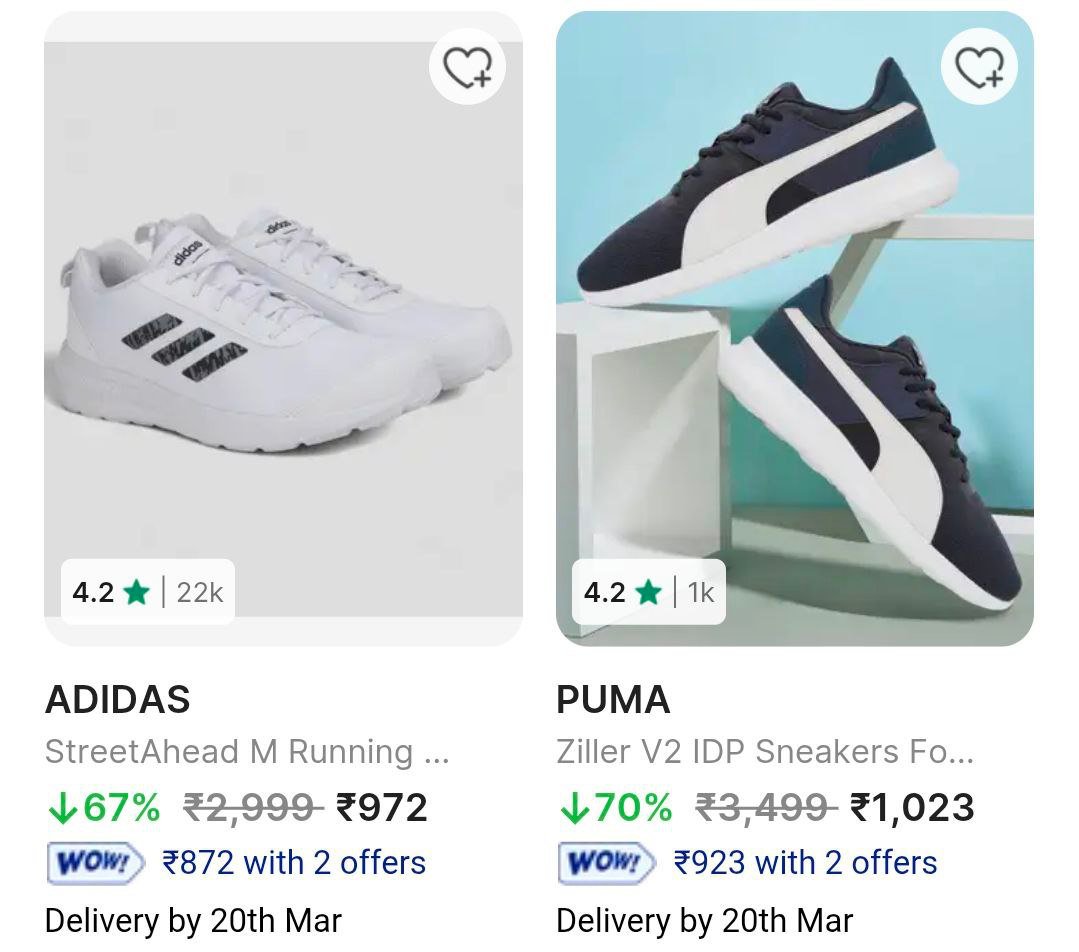Screen dimensions: 1079x952
Task: Tap Delivery by 20th Mar under ADIDAS
Action: click(194, 919)
